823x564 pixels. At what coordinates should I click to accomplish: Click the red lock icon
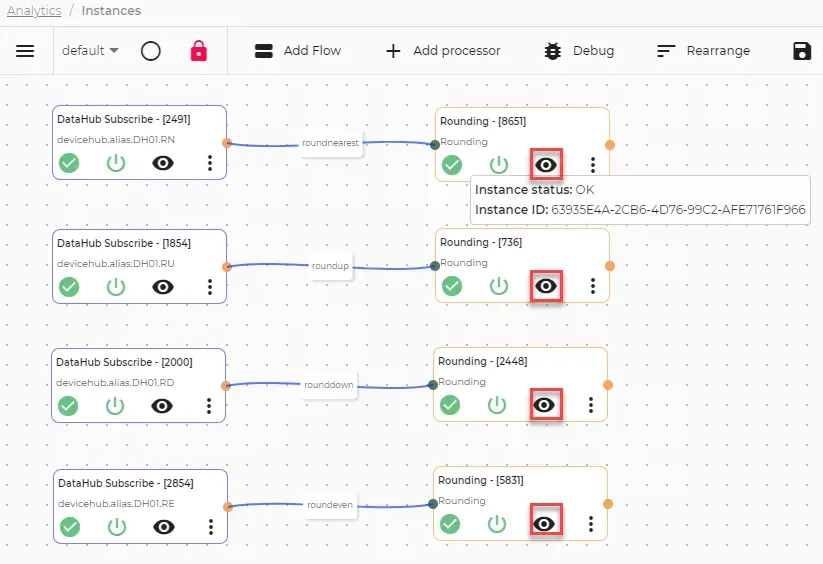point(198,51)
